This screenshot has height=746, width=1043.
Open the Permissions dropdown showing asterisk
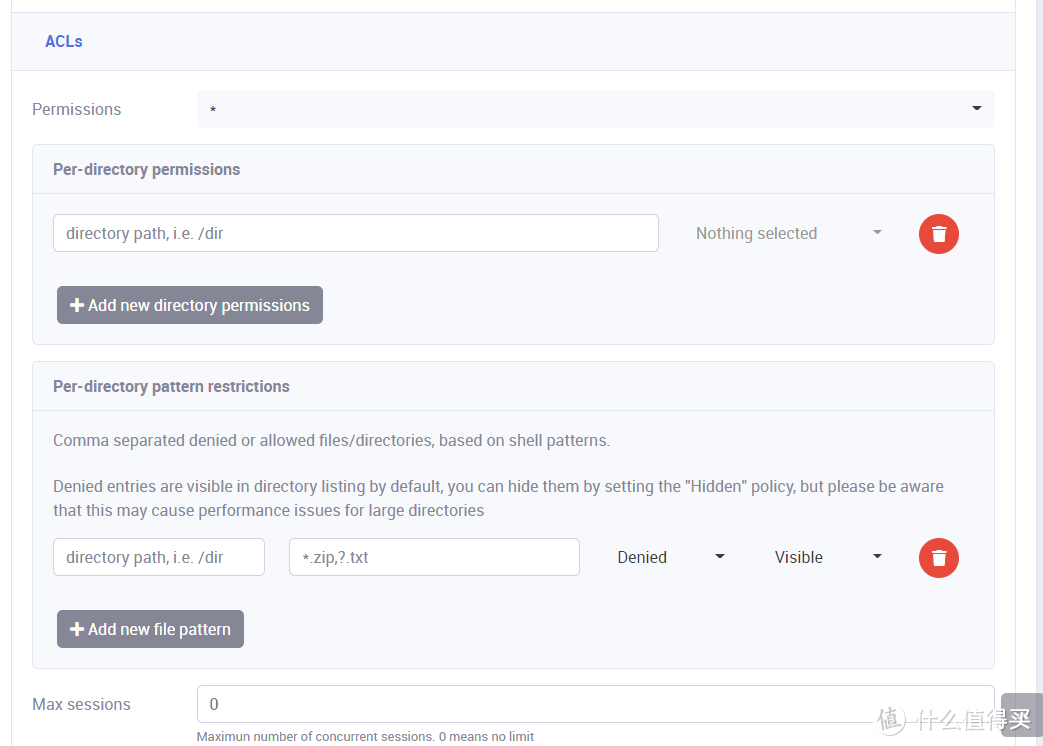(595, 109)
